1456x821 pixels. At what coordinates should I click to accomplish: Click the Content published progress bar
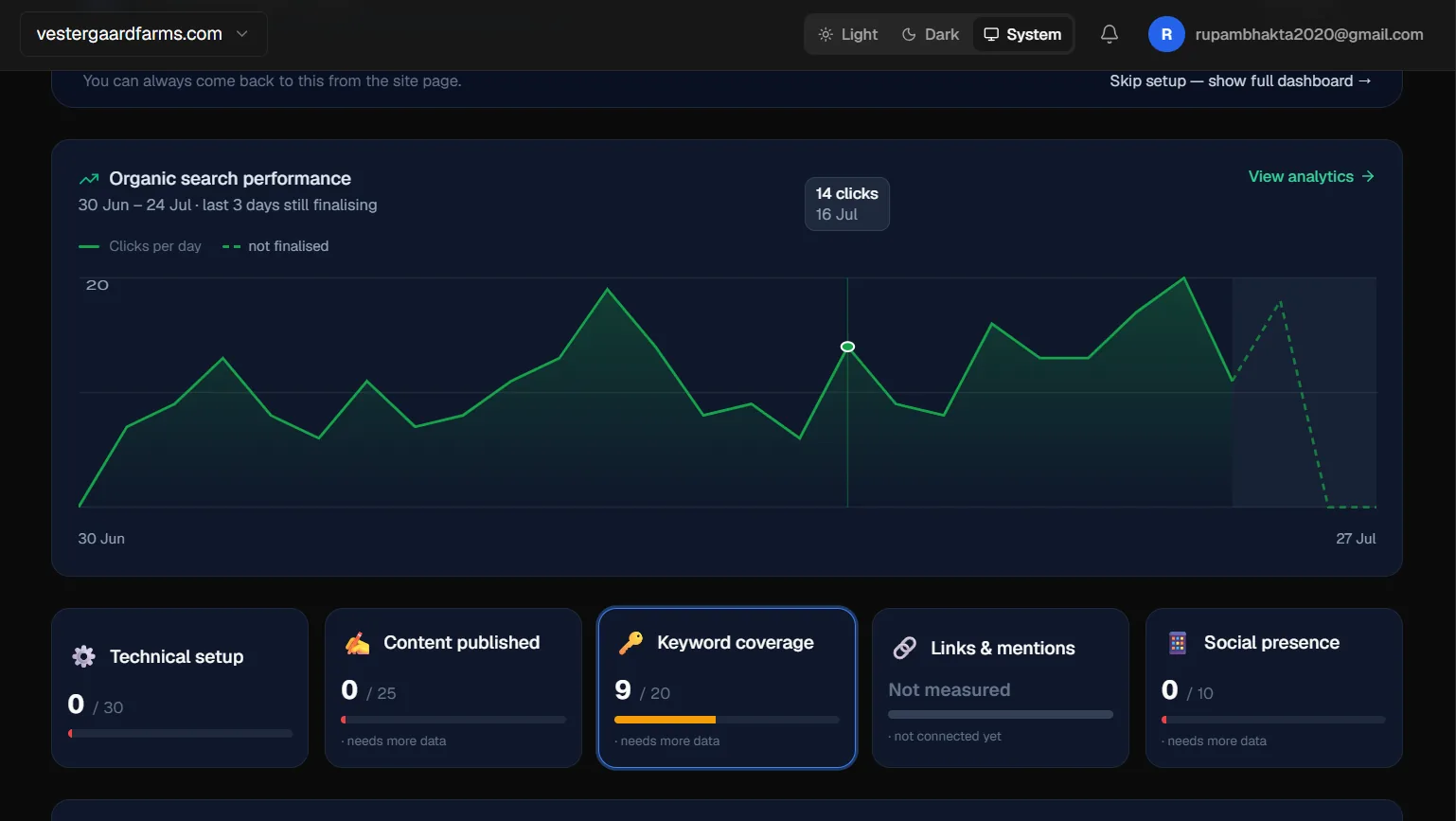pyautogui.click(x=453, y=720)
